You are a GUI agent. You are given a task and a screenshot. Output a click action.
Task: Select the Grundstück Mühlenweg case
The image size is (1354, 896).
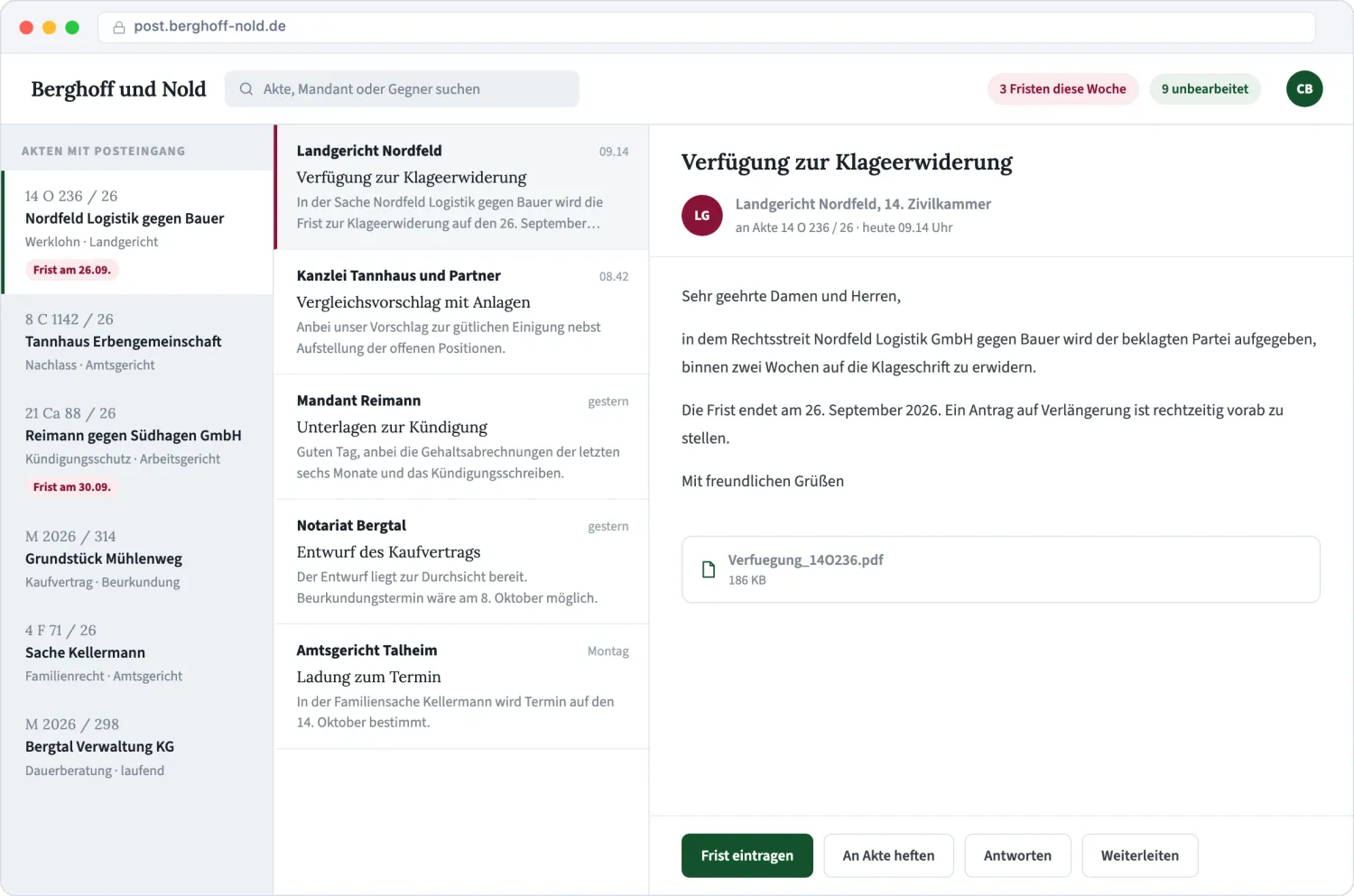137,559
